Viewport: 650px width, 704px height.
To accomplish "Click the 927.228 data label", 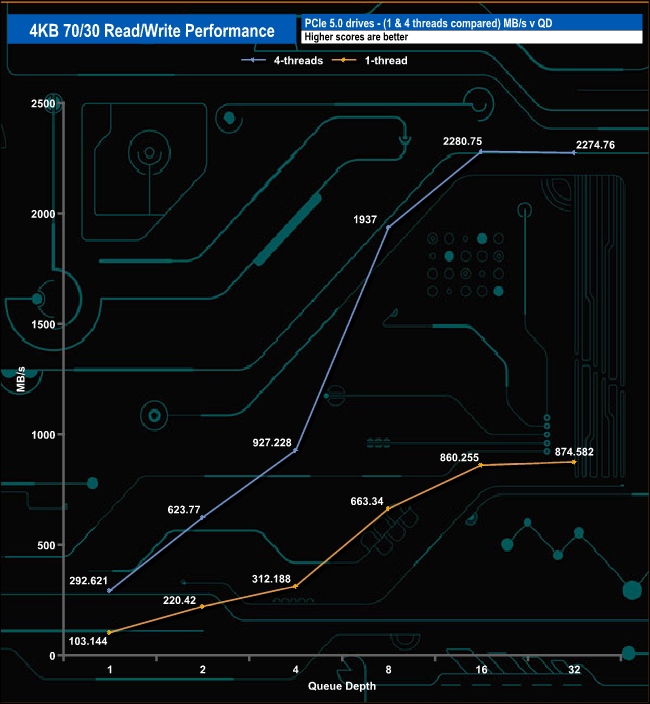I will (272, 443).
